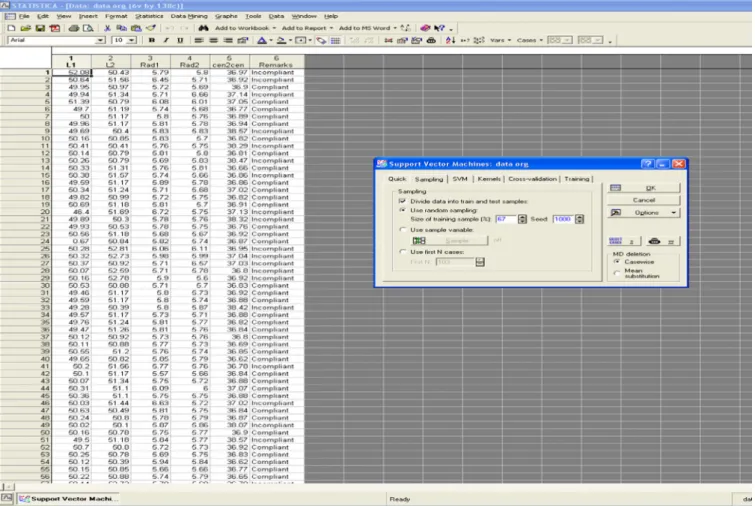Viewport: 755px width, 506px height.
Task: Click the background fill color icon
Action: click(281, 40)
